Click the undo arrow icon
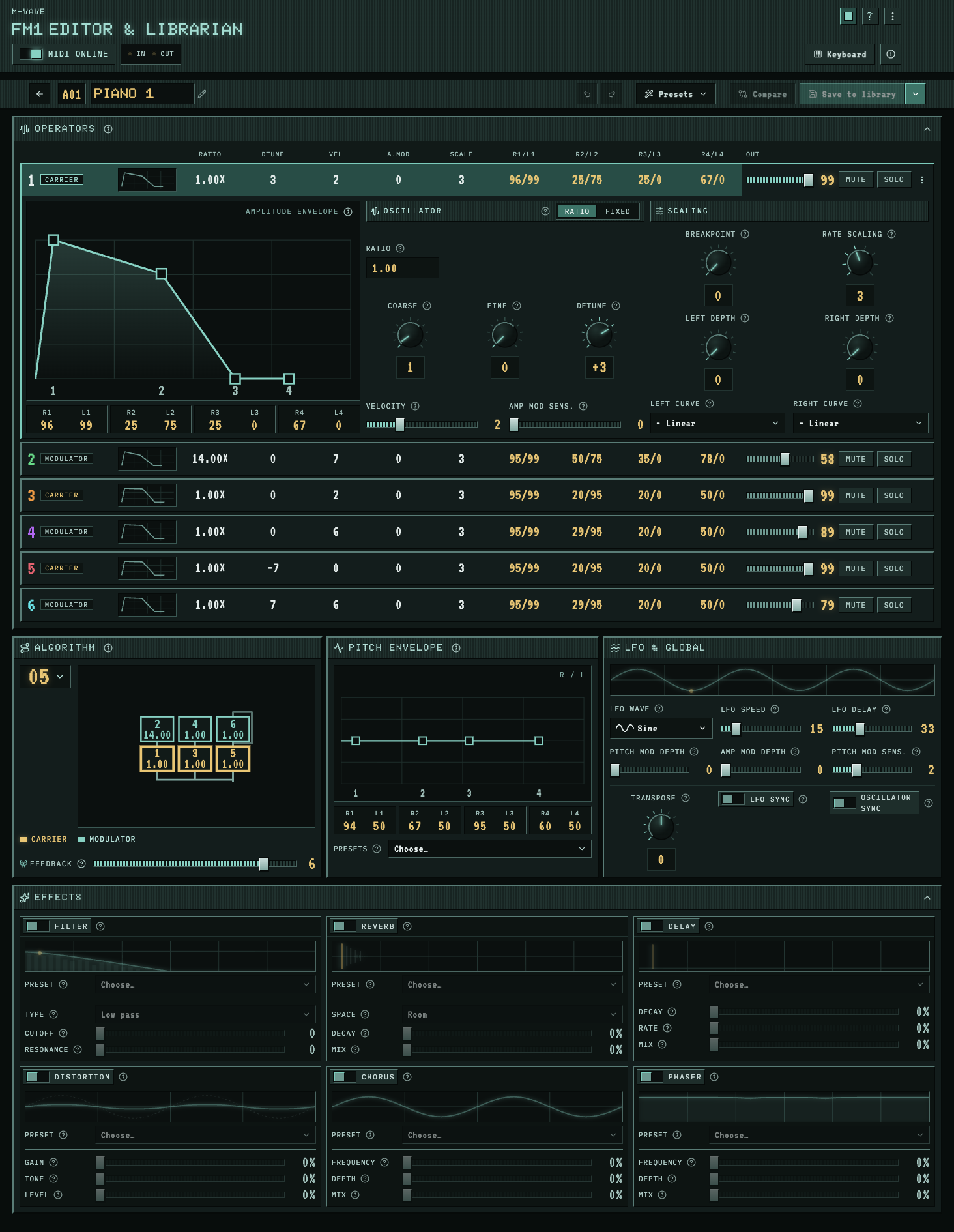The width and height of the screenshot is (954, 1232). pos(587,94)
